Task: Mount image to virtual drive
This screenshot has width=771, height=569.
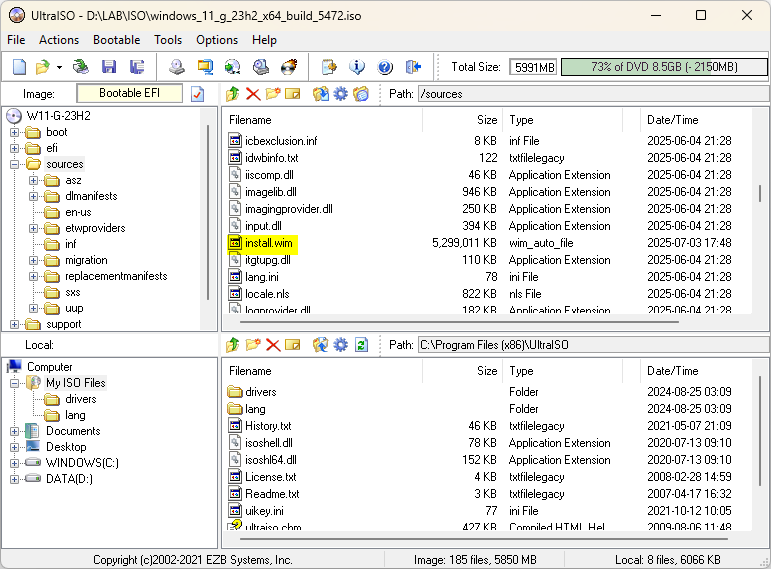Action: 261,66
